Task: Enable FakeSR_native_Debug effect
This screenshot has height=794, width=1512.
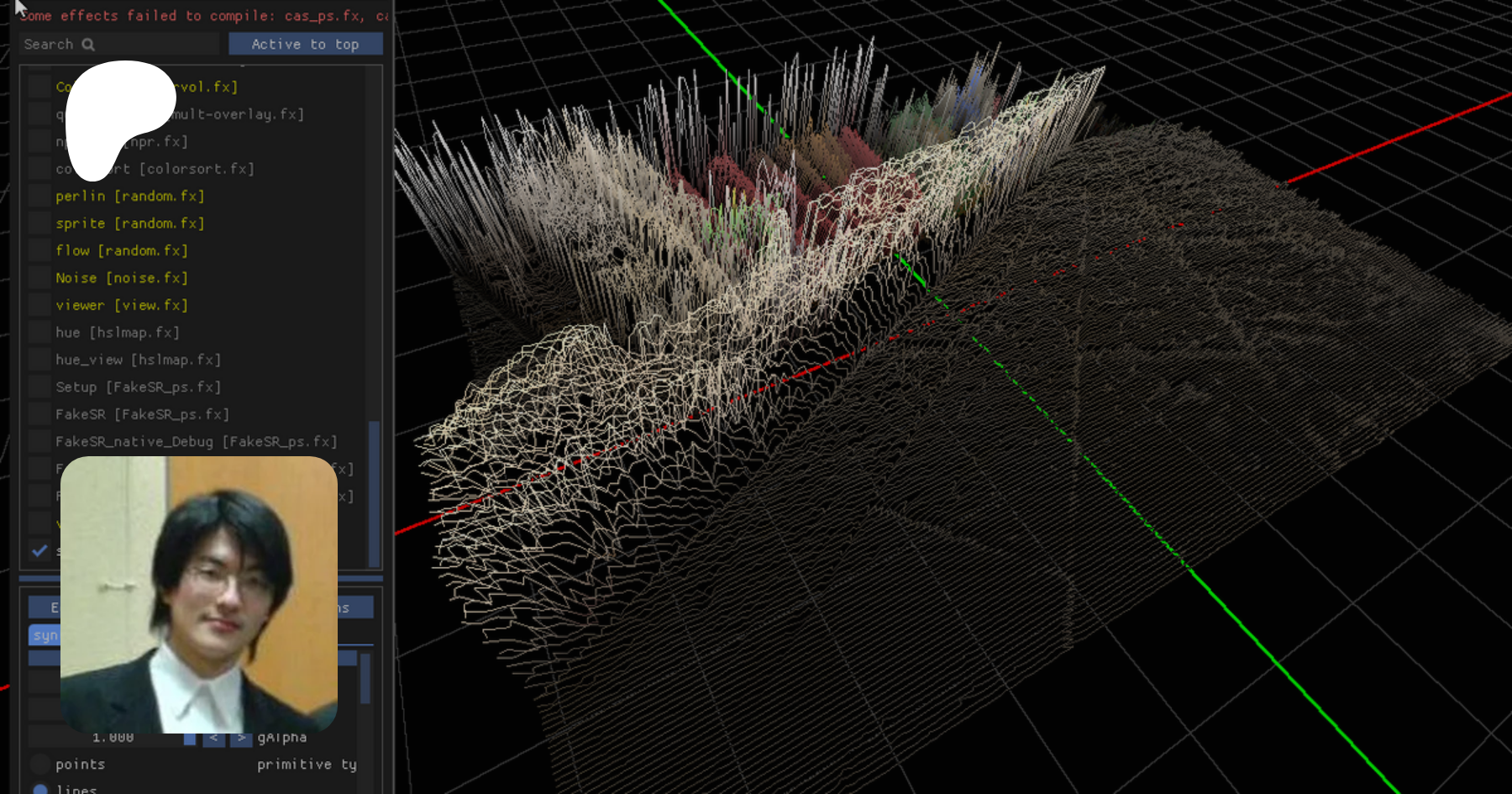Action: pyautogui.click(x=39, y=442)
